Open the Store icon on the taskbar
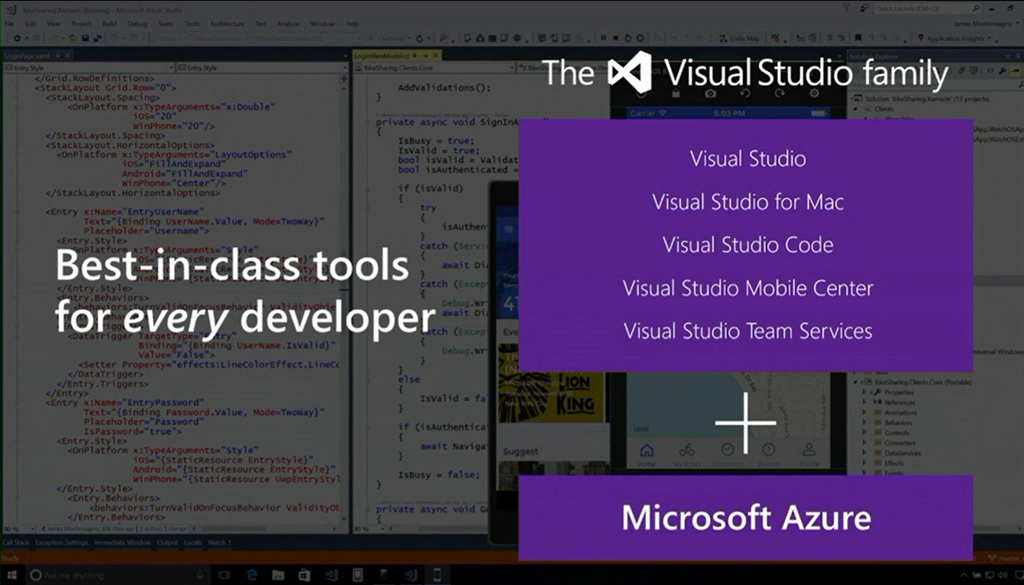The image size is (1024, 585). coord(304,575)
